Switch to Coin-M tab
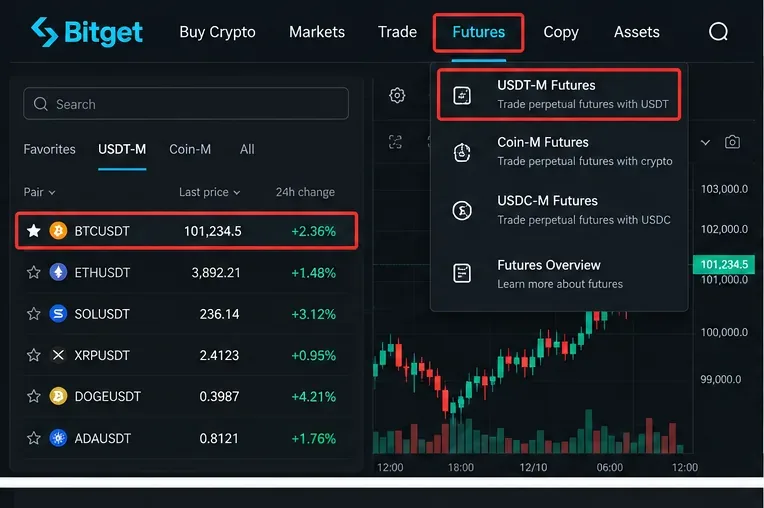Viewport: 764px width, 508px height. (190, 149)
